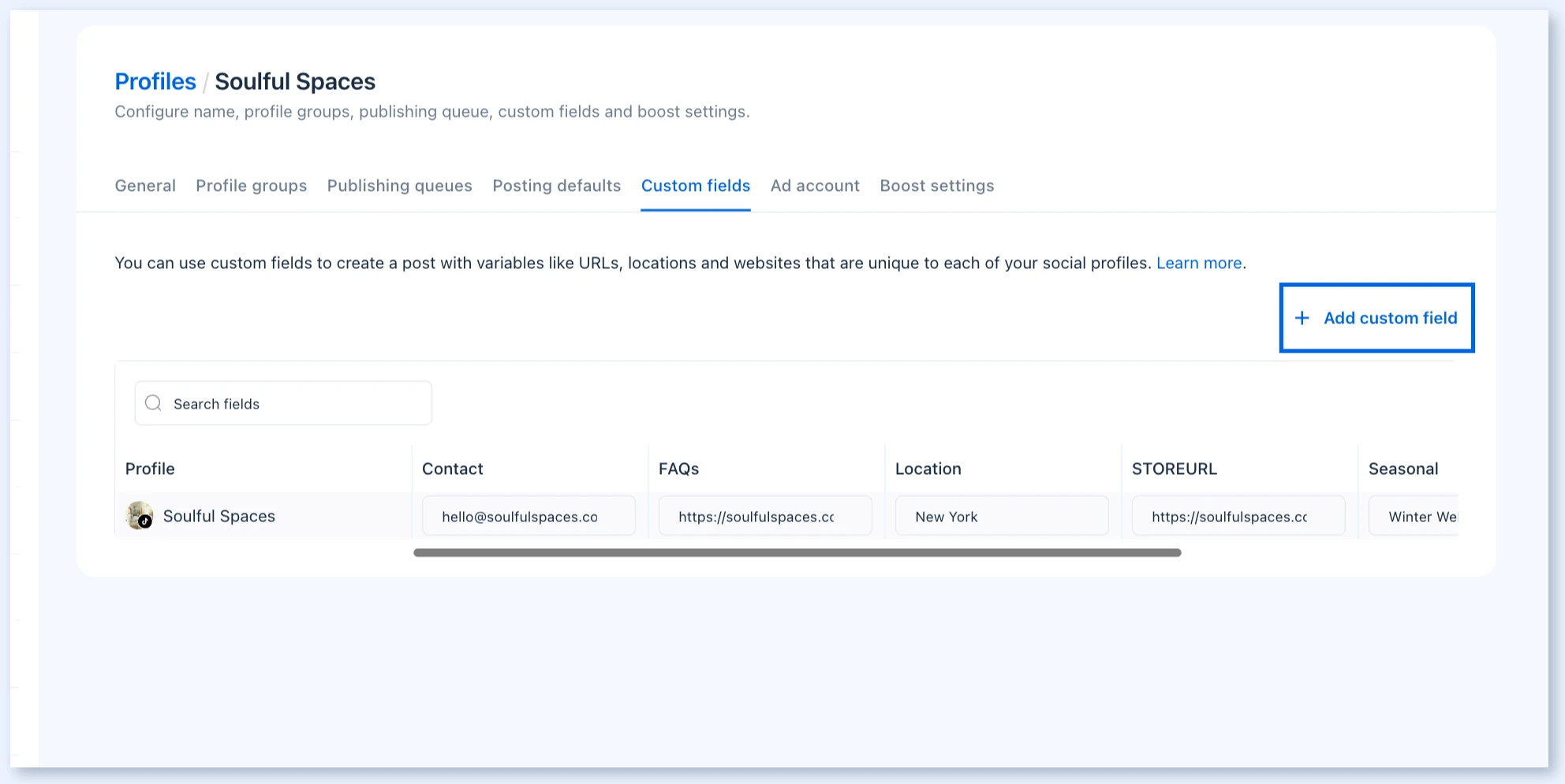Click the Add custom field button

pos(1376,318)
